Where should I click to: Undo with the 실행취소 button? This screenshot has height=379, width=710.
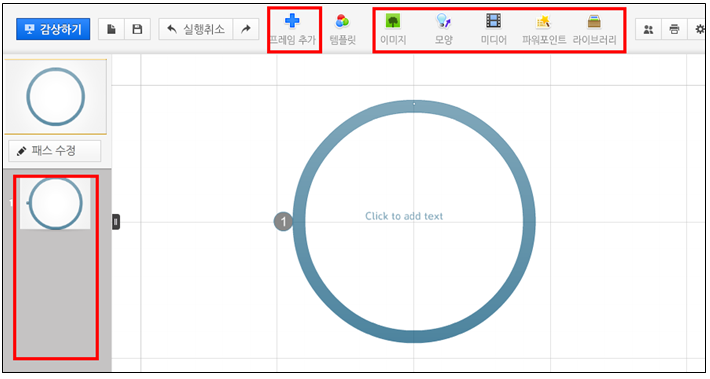[x=196, y=29]
